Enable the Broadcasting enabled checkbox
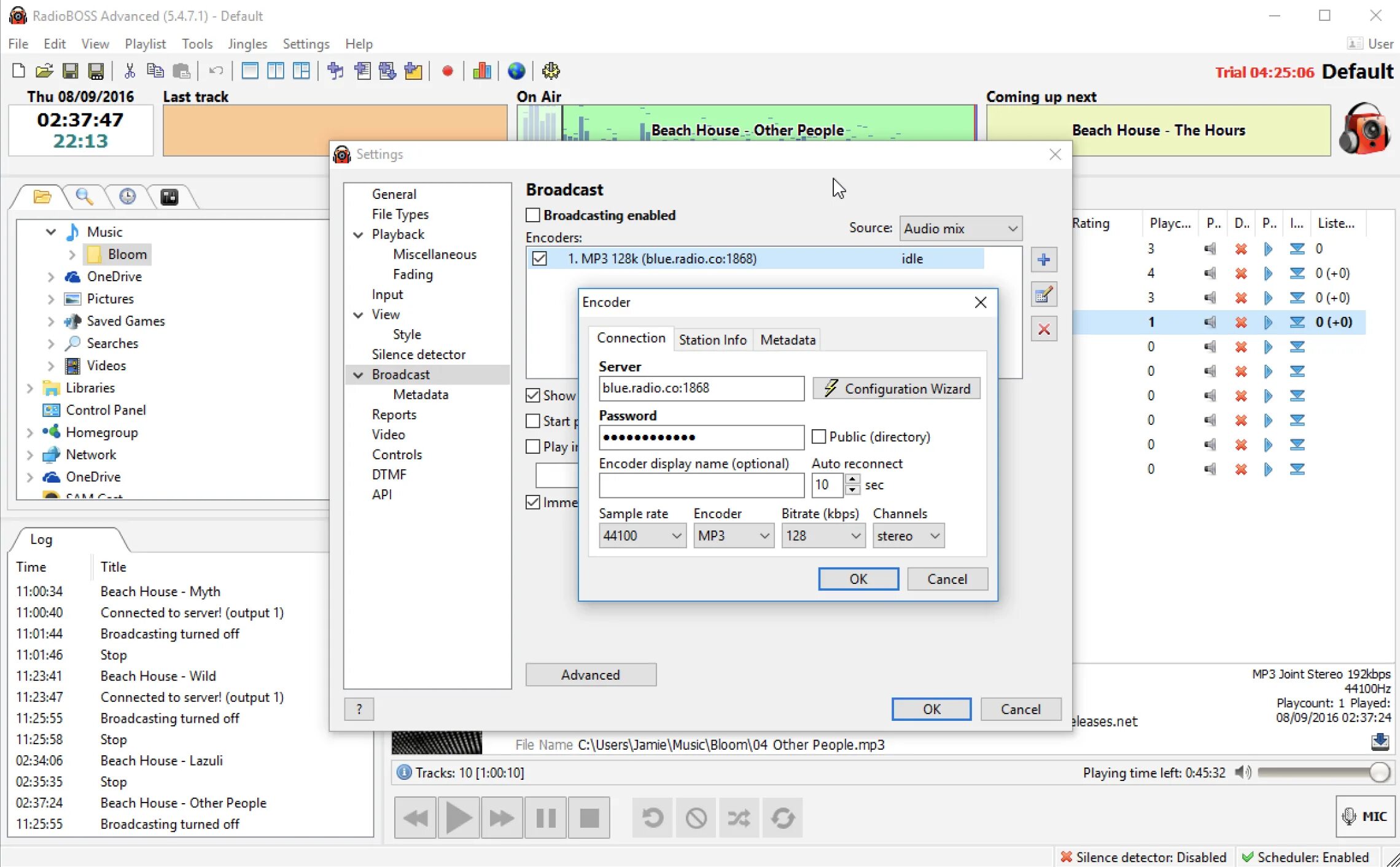The height and width of the screenshot is (867, 1400). pyautogui.click(x=533, y=215)
